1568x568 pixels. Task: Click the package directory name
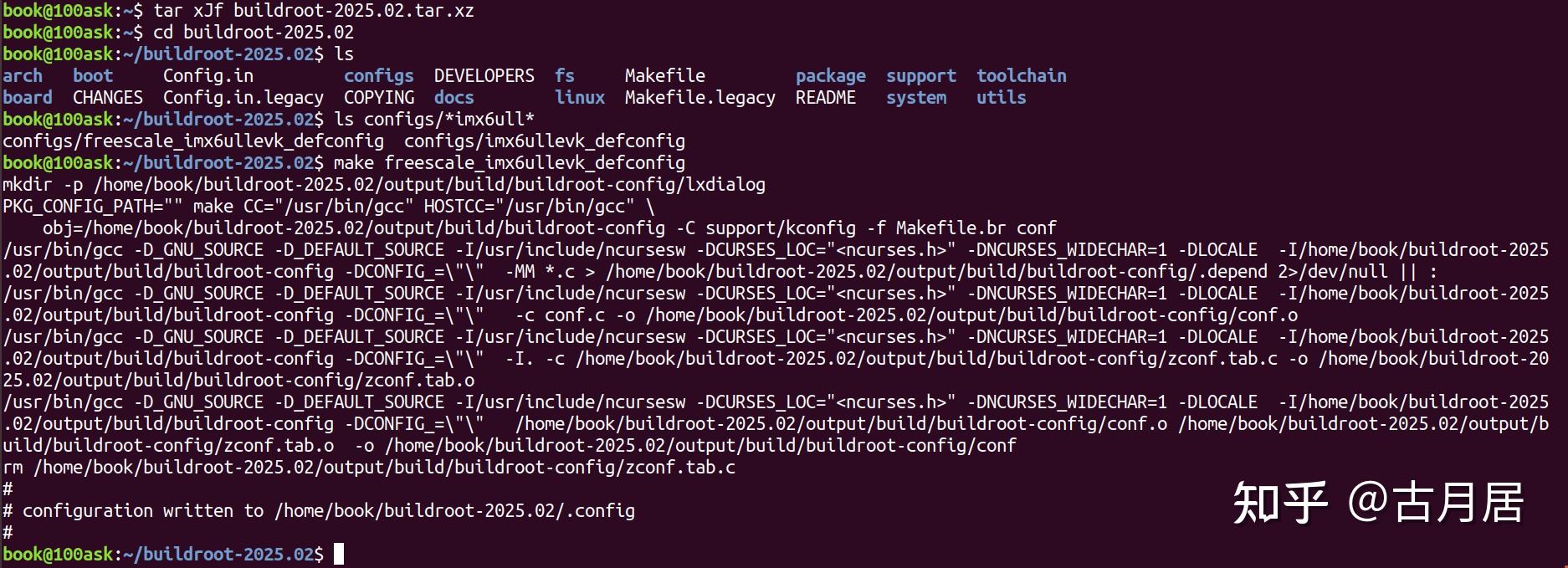coord(830,76)
